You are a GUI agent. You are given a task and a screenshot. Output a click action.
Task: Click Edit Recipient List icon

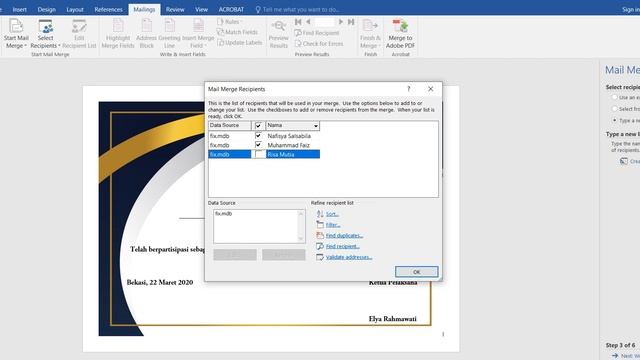pos(79,27)
